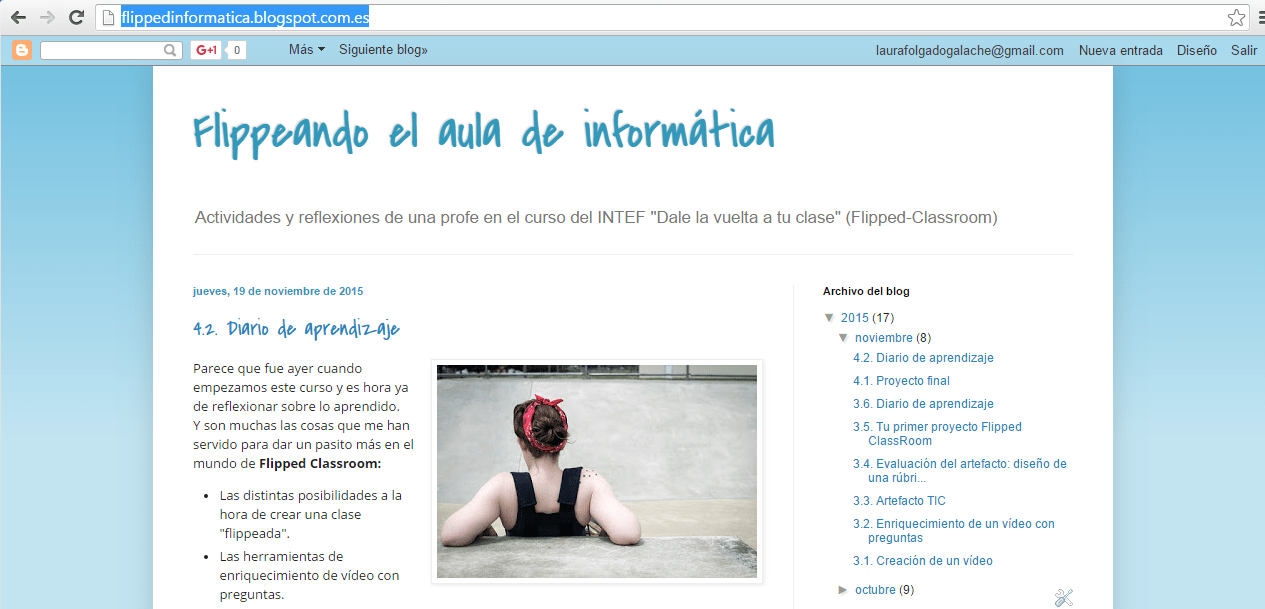Select the address bar URL field
This screenshot has width=1265, height=609.
[x=670, y=17]
